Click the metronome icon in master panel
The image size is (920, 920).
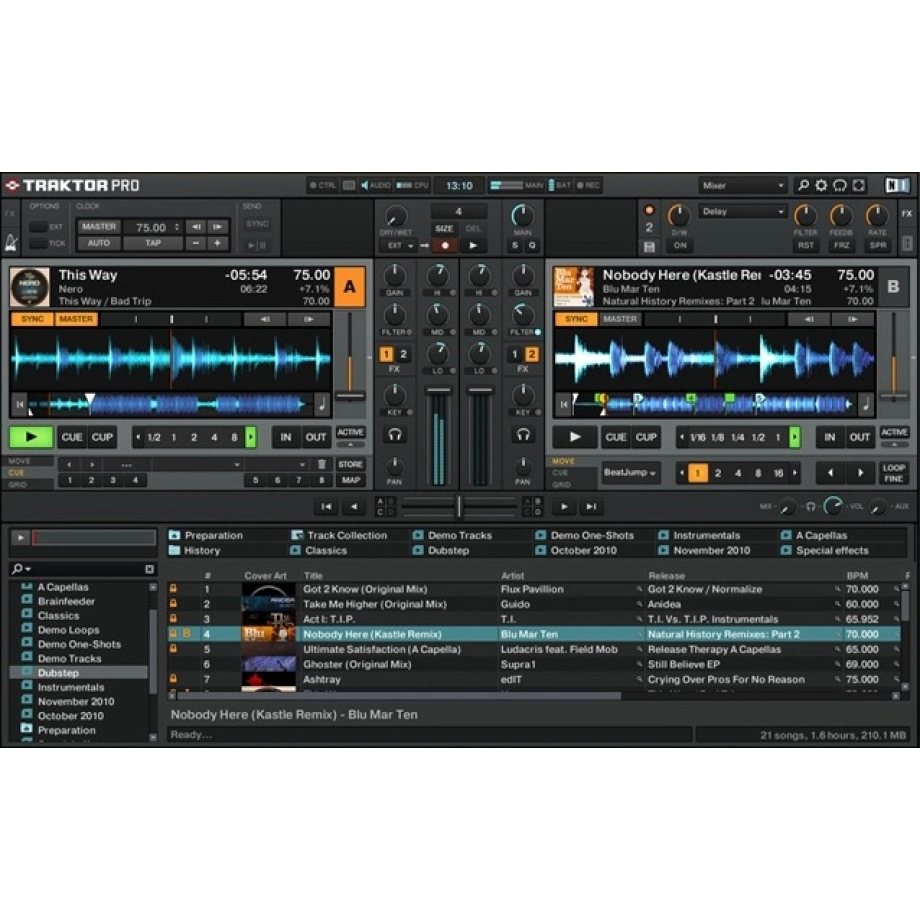[11, 242]
